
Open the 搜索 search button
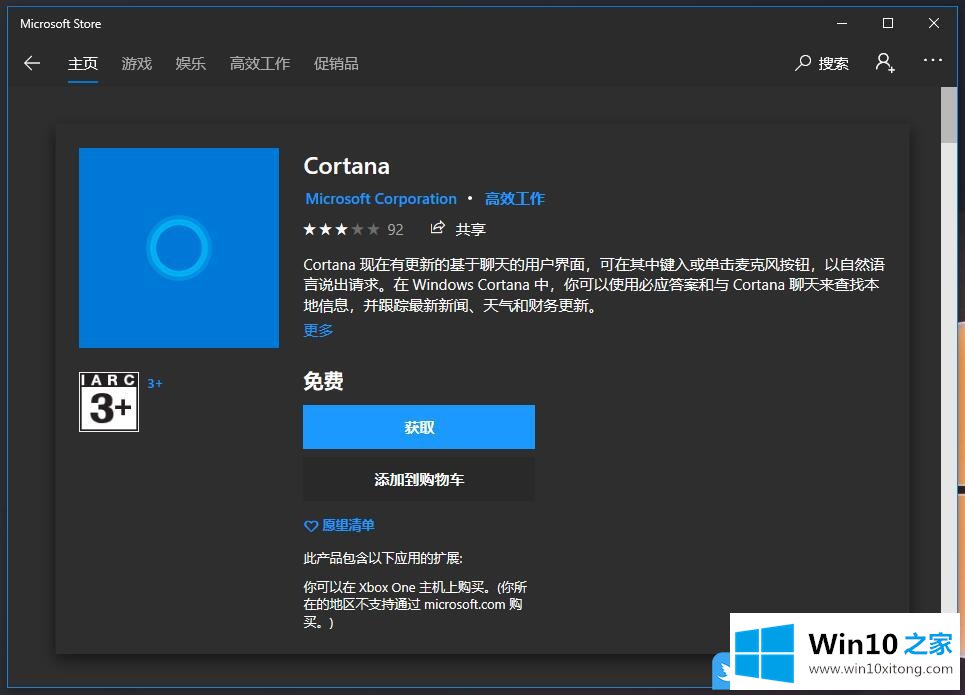(822, 63)
